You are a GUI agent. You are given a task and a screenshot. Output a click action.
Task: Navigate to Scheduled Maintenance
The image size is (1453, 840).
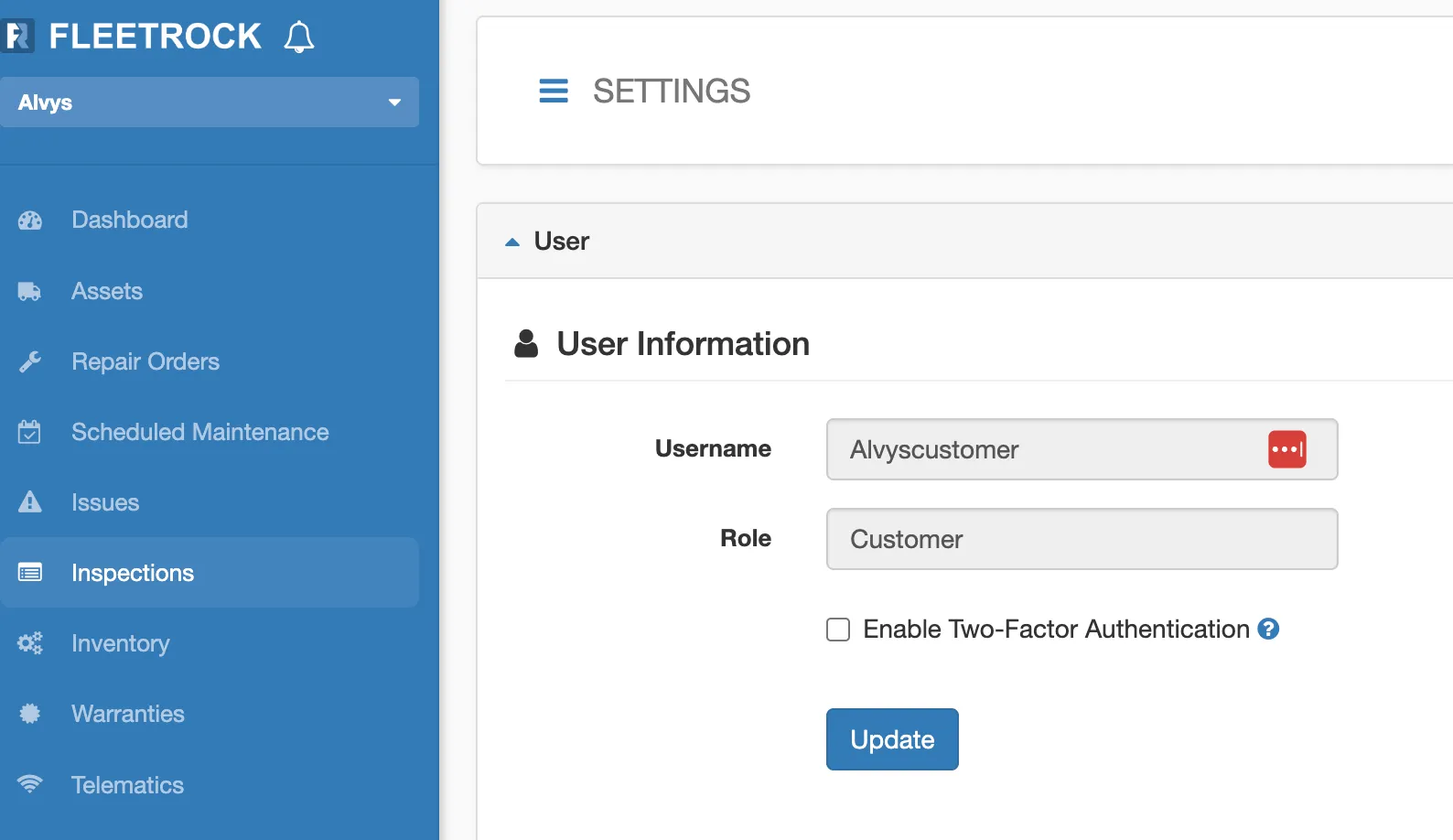(200, 432)
